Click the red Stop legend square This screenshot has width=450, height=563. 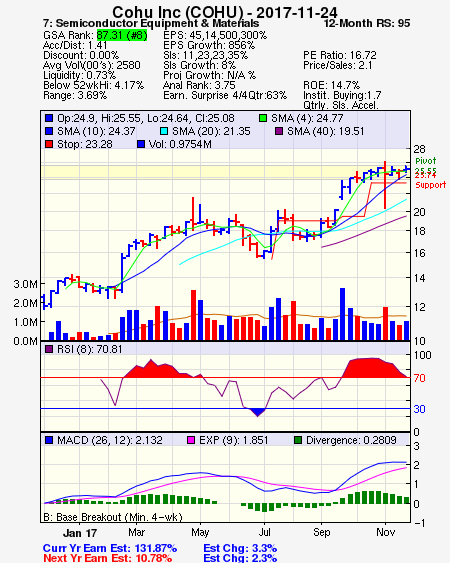(x=49, y=144)
